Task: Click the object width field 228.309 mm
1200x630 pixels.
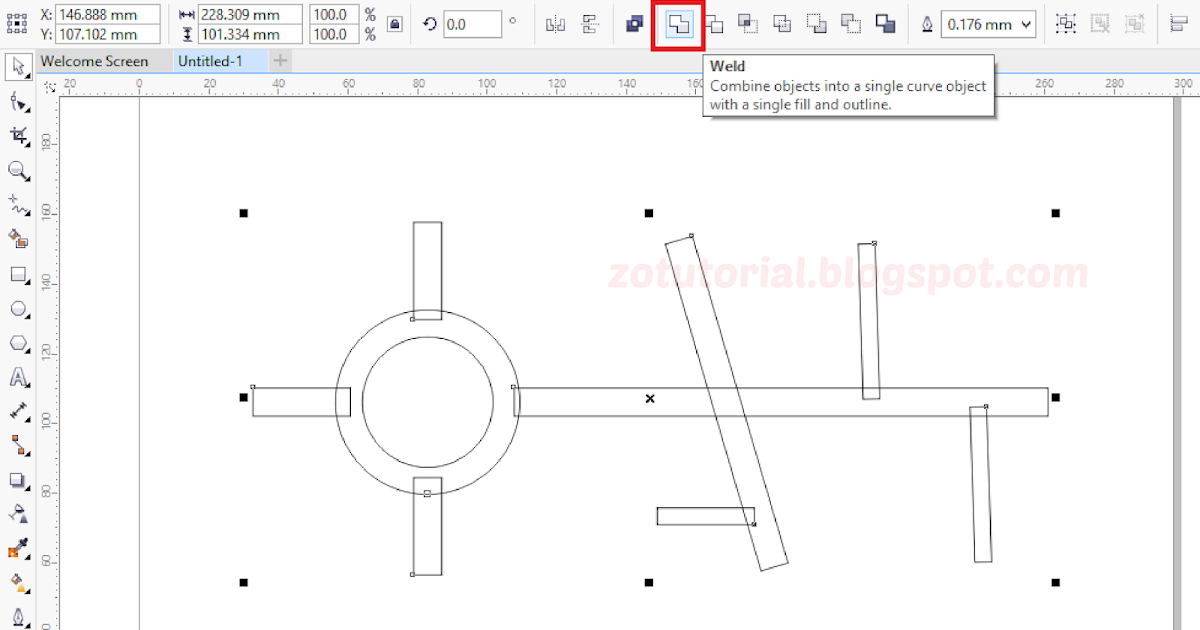Action: 250,15
